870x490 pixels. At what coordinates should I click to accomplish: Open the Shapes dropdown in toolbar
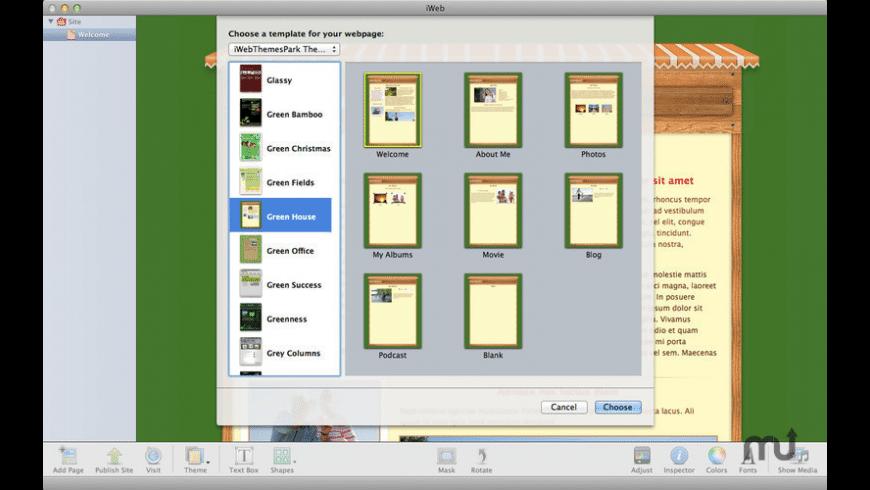tap(282, 456)
